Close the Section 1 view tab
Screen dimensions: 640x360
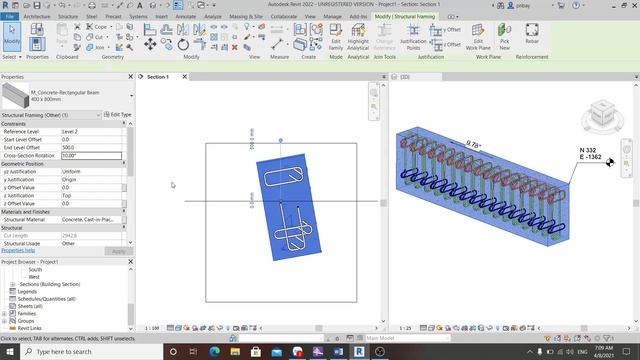(x=184, y=77)
